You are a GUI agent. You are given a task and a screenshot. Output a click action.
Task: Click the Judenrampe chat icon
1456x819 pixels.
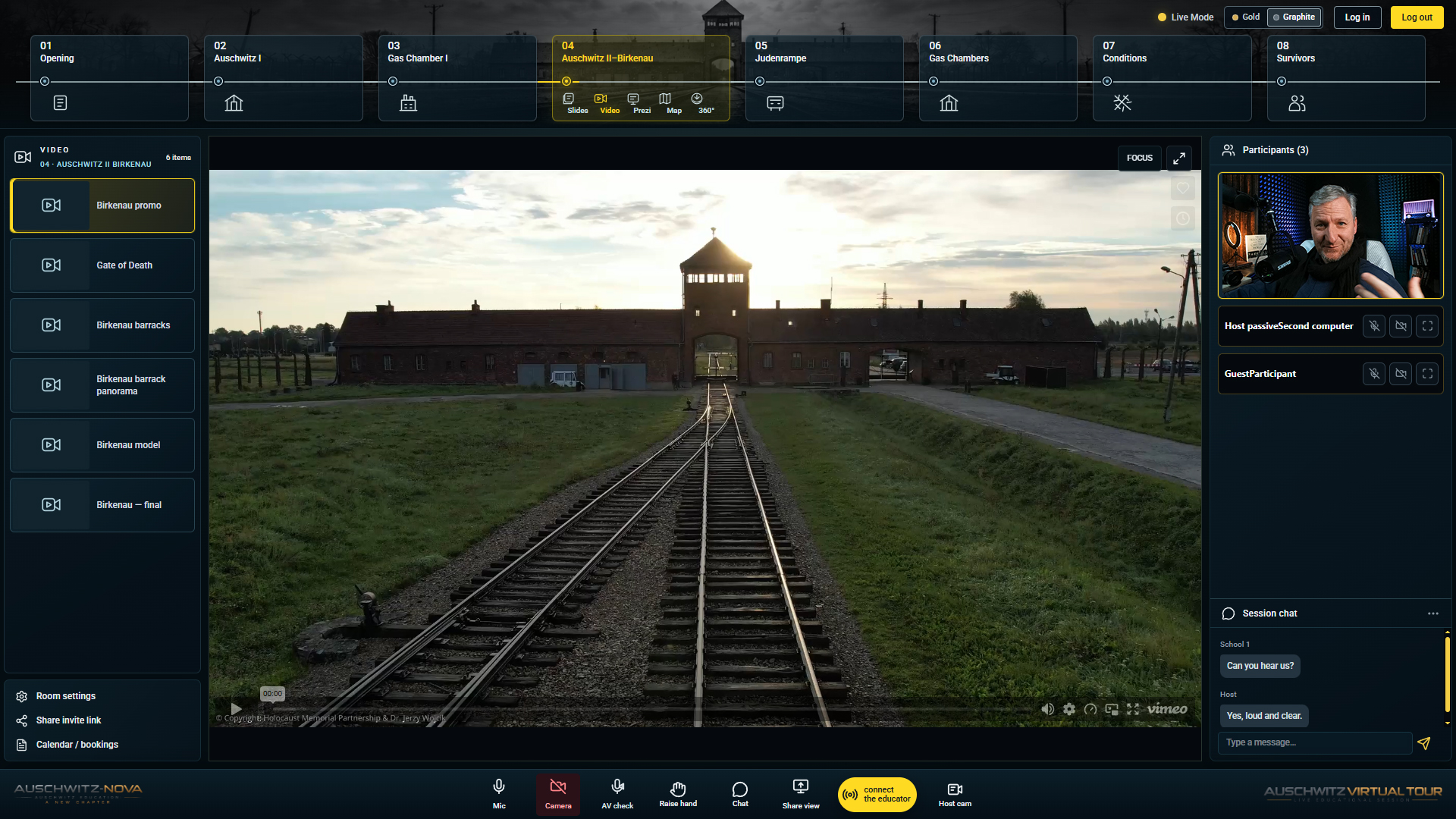775,103
